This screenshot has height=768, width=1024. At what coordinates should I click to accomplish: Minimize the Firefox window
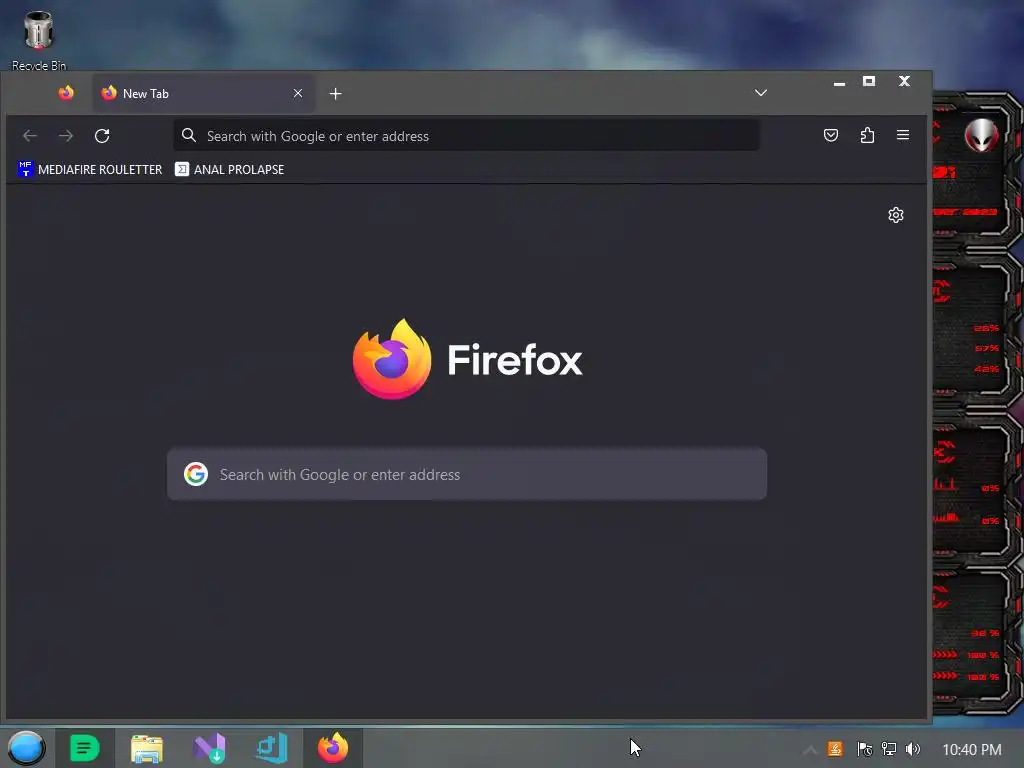point(839,82)
